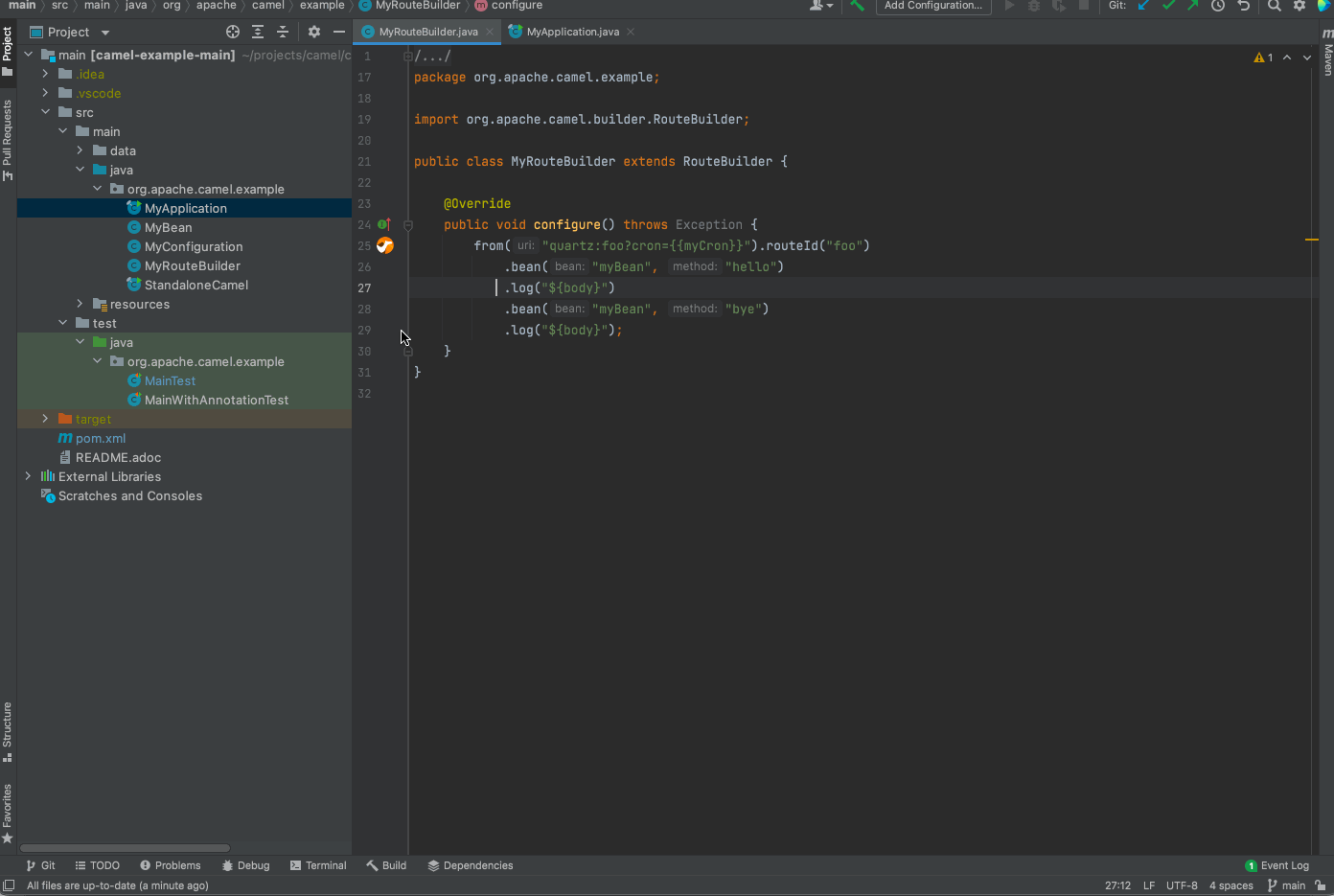Select MyApplication in project tree

pos(186,208)
